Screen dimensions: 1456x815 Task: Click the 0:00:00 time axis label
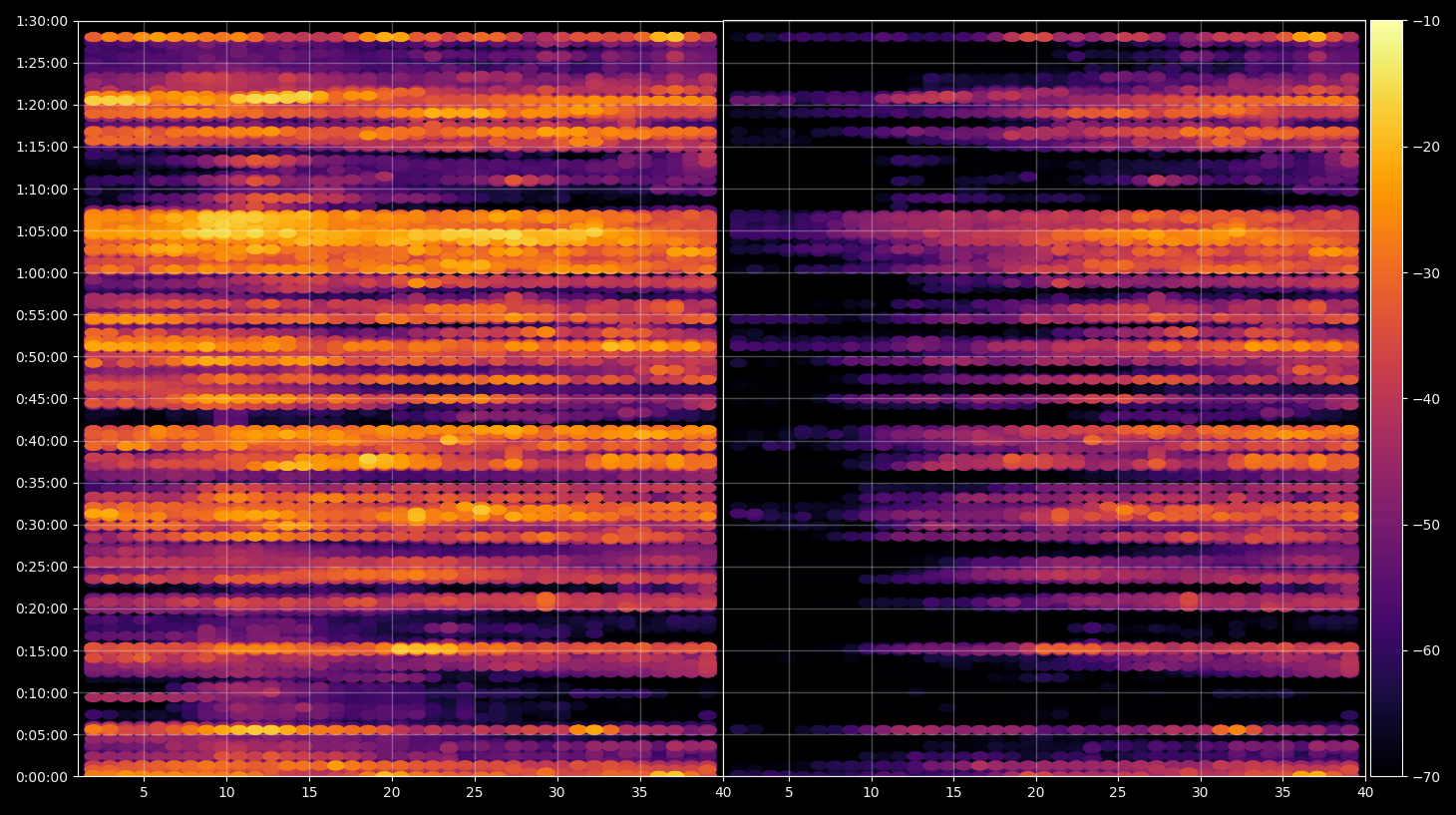pyautogui.click(x=42, y=777)
